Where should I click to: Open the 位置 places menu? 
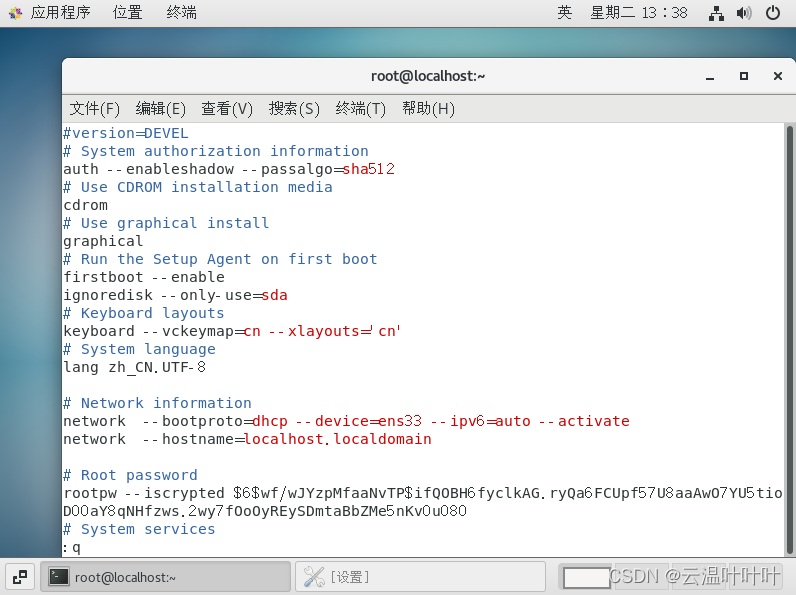click(127, 12)
